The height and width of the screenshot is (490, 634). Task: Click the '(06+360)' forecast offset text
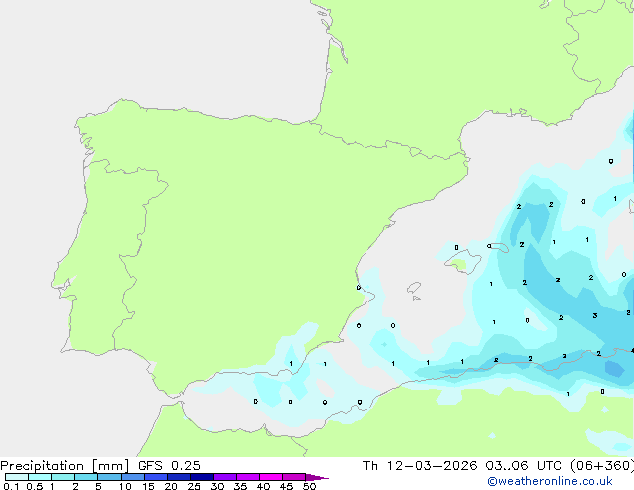[x=602, y=466]
